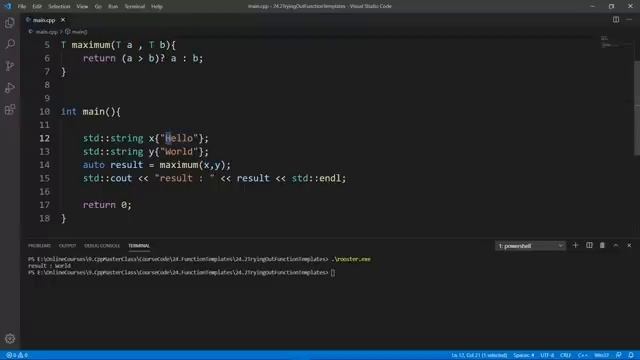Viewport: 640px width, 360px height.
Task: Change UTF-8 file encoding in status bar
Action: point(547,355)
